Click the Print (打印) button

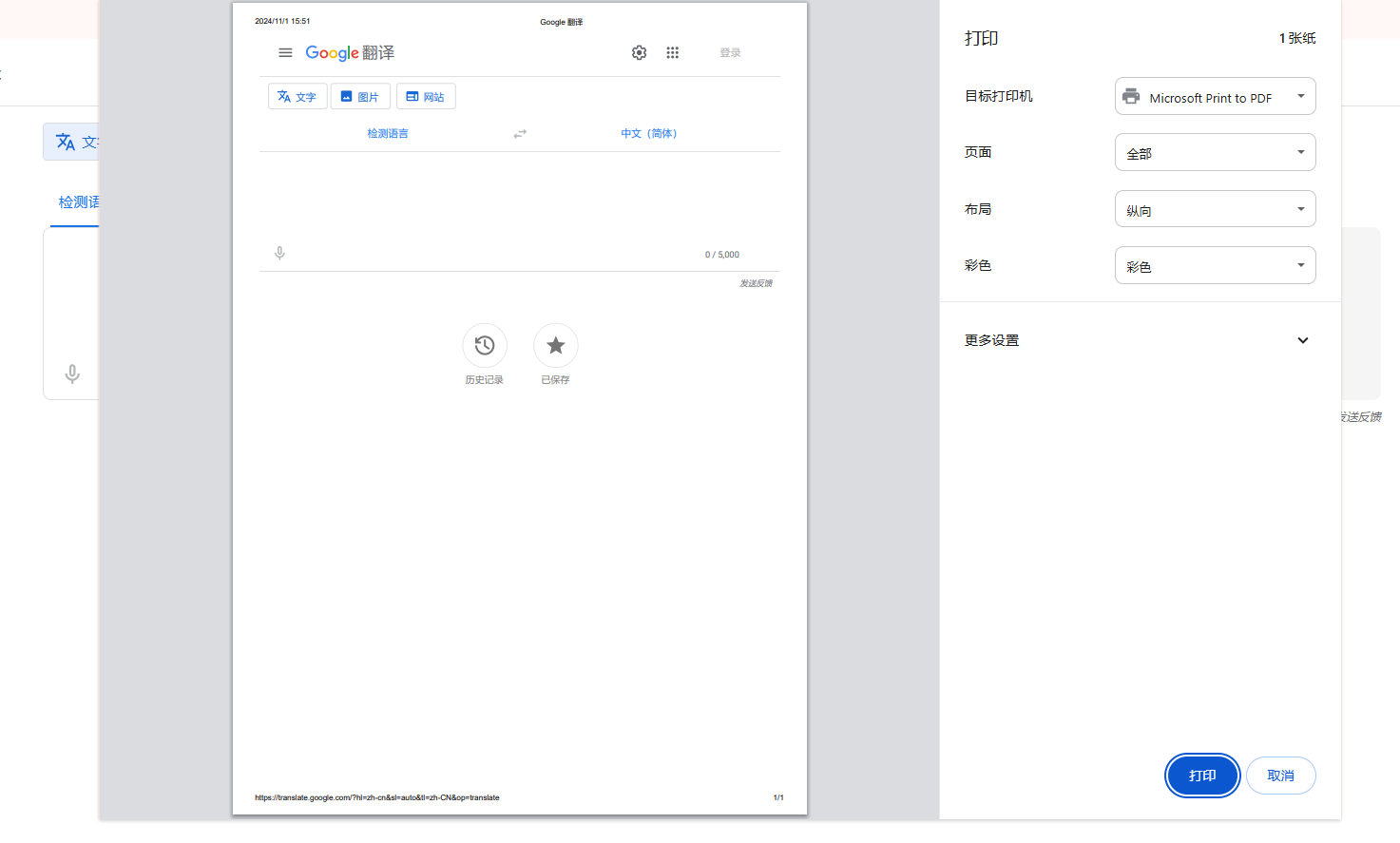click(1202, 776)
